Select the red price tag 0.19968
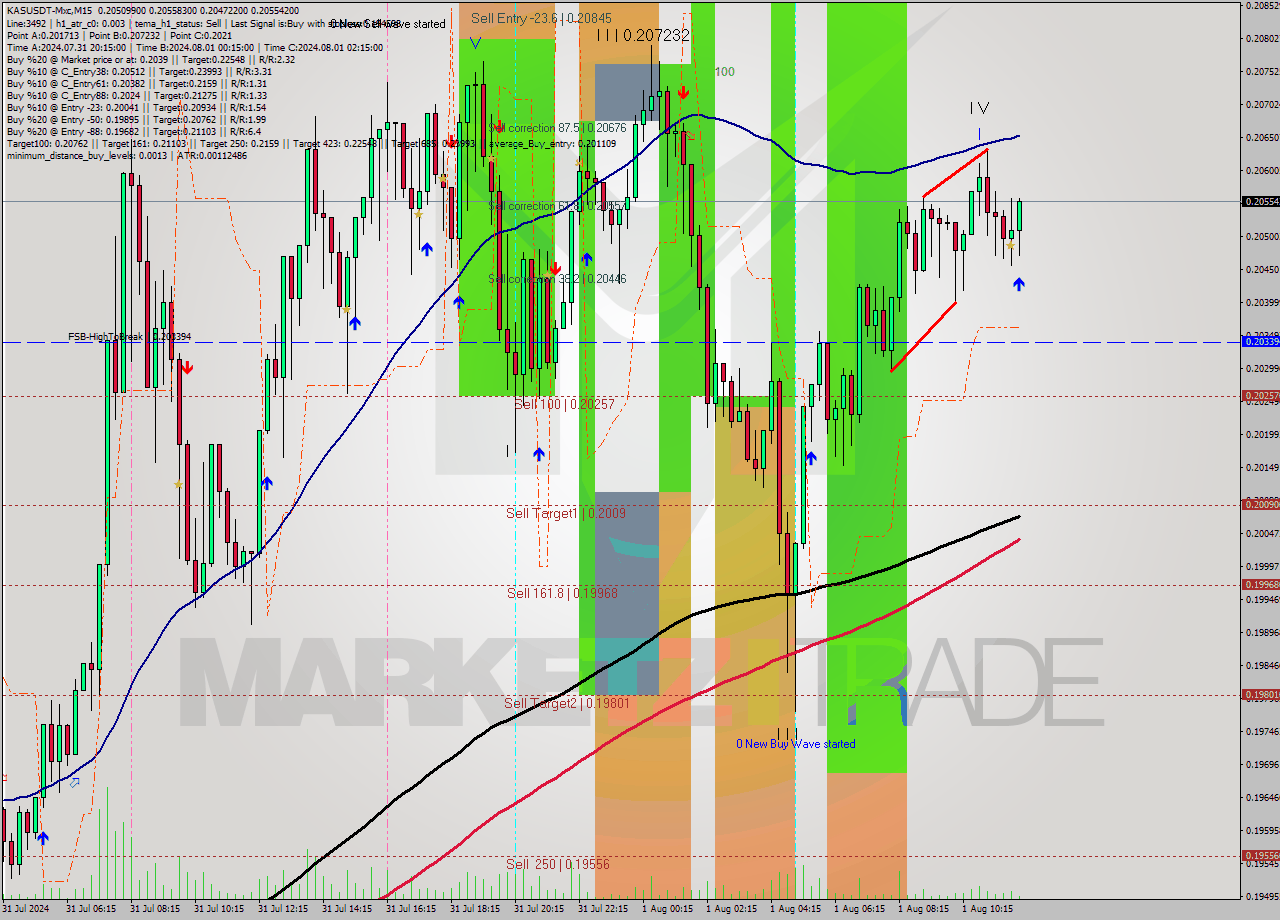 pos(1259,585)
